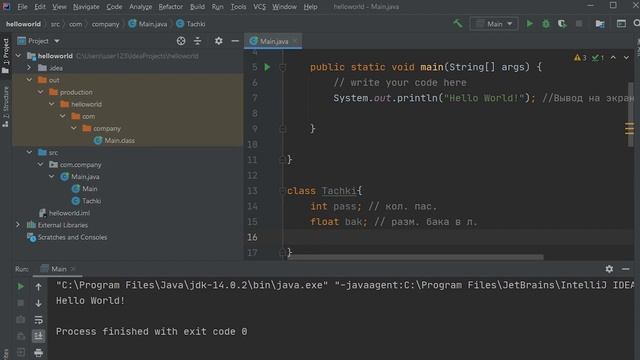This screenshot has height=360, width=640.
Task: Click the editor vertical scrollbar
Action: tap(631, 114)
